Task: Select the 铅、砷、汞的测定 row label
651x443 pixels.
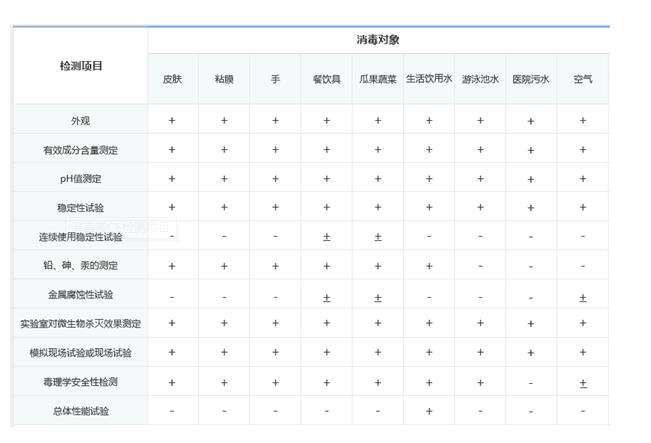Action: [x=80, y=266]
